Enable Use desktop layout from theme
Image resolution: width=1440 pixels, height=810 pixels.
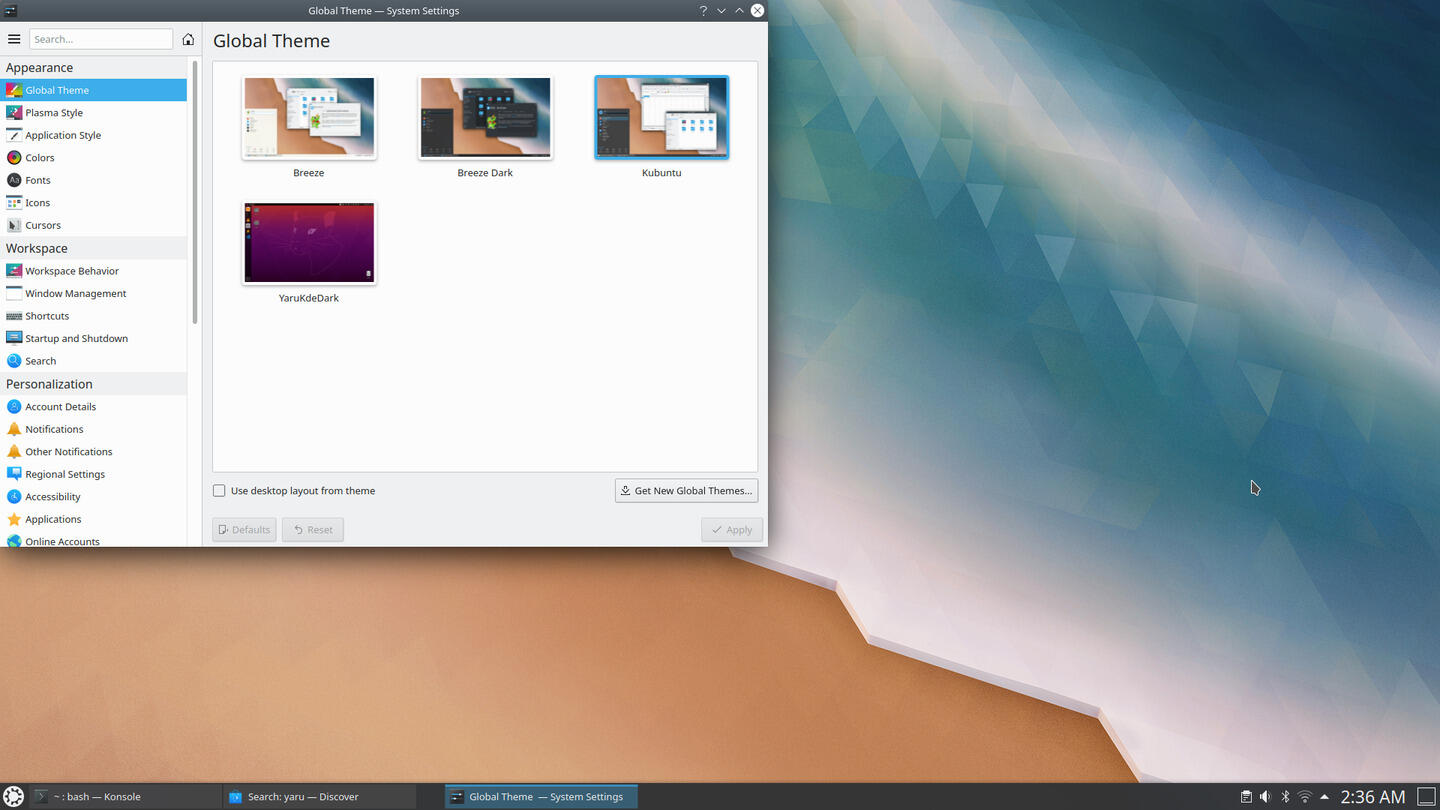[219, 491]
